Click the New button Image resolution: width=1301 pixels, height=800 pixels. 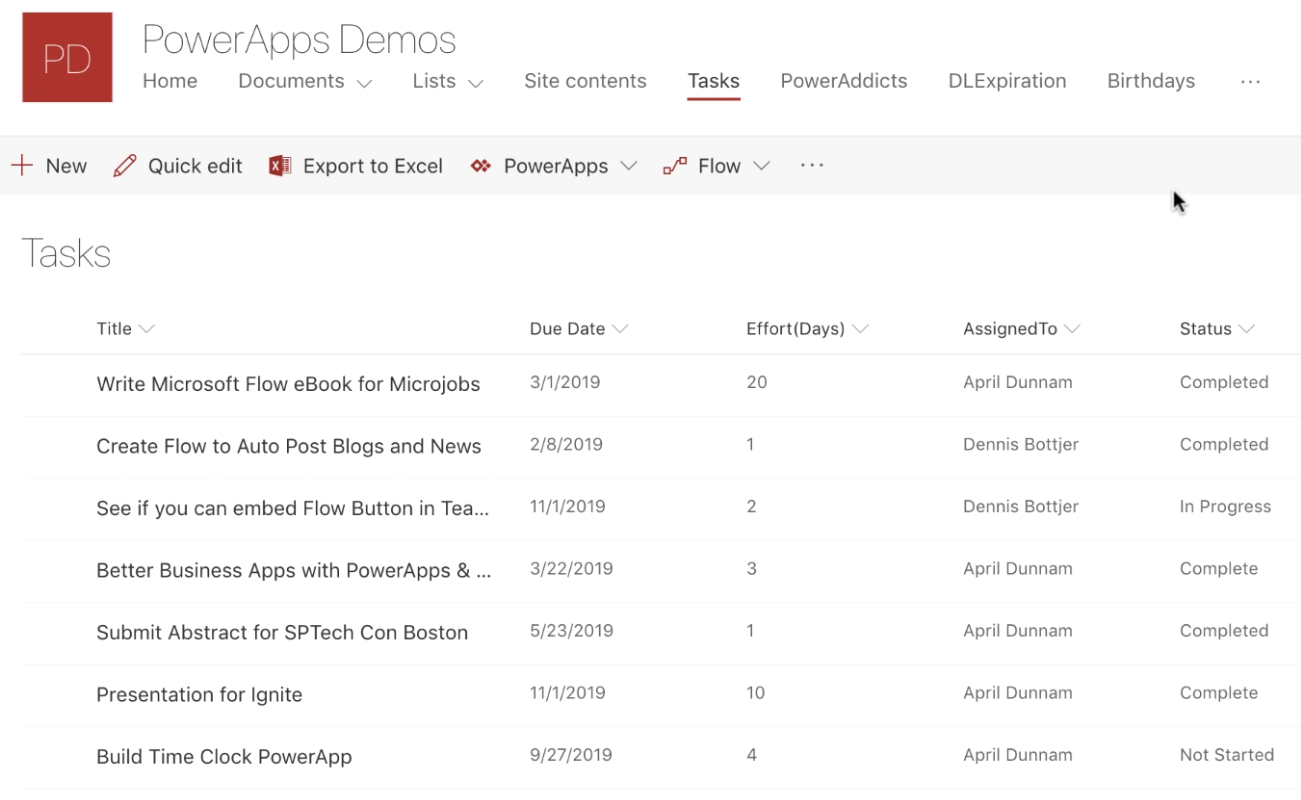tap(49, 166)
